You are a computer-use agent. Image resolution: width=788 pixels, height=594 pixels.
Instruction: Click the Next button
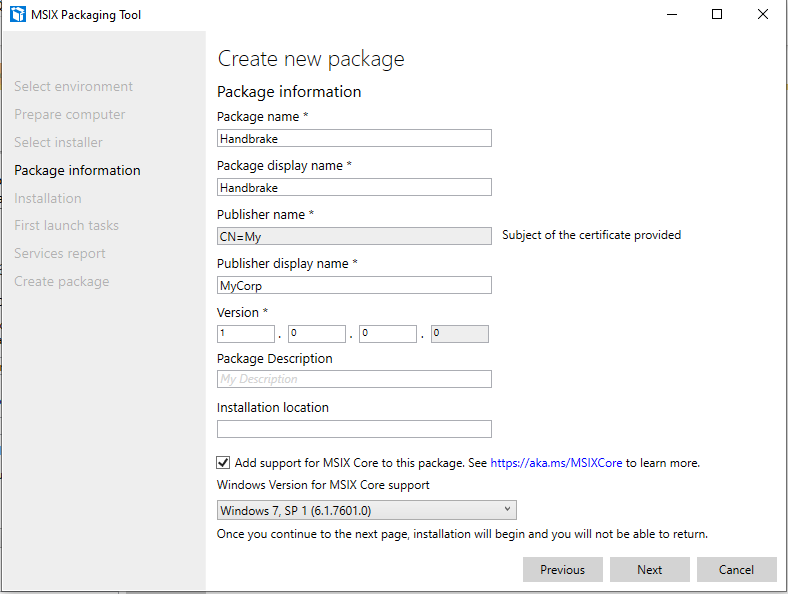click(649, 569)
